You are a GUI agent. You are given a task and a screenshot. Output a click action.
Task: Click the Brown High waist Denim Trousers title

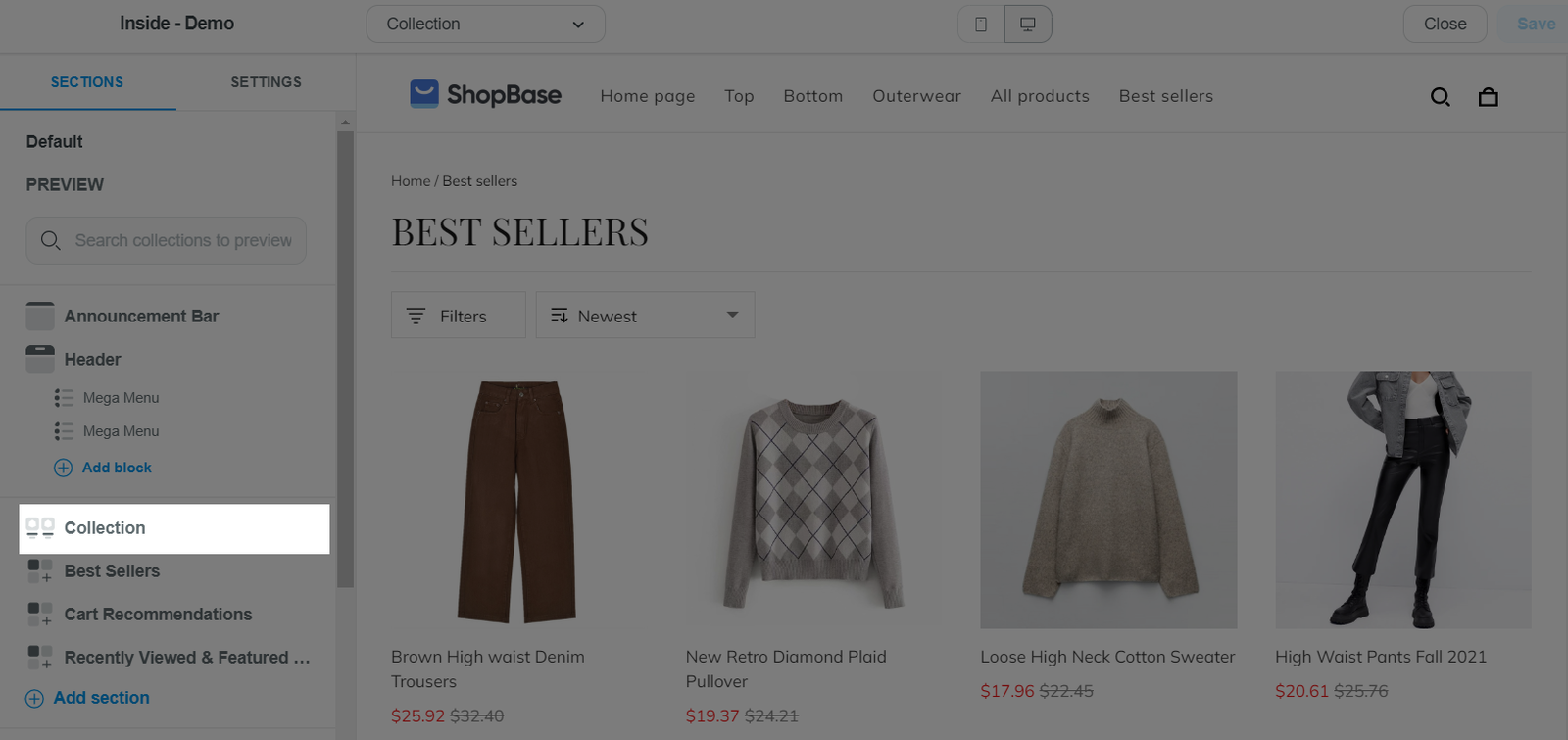pos(488,669)
